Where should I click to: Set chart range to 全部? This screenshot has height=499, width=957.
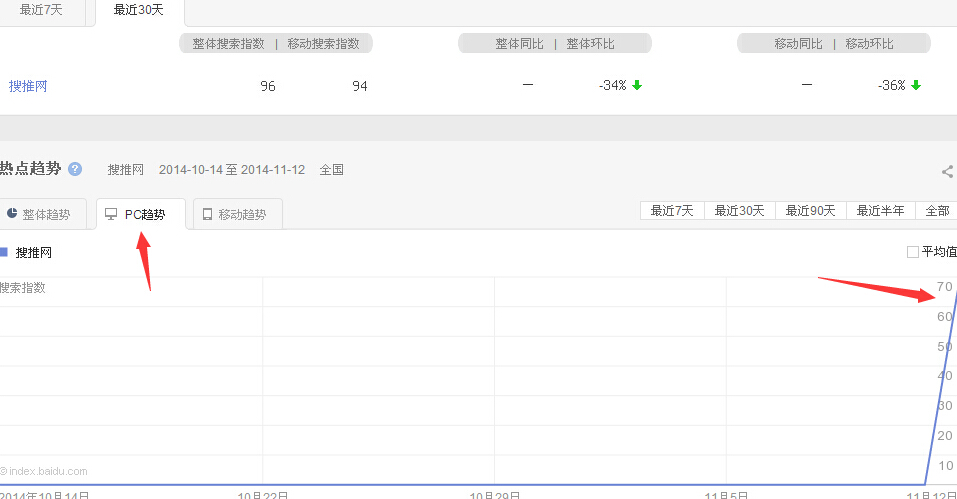click(936, 210)
